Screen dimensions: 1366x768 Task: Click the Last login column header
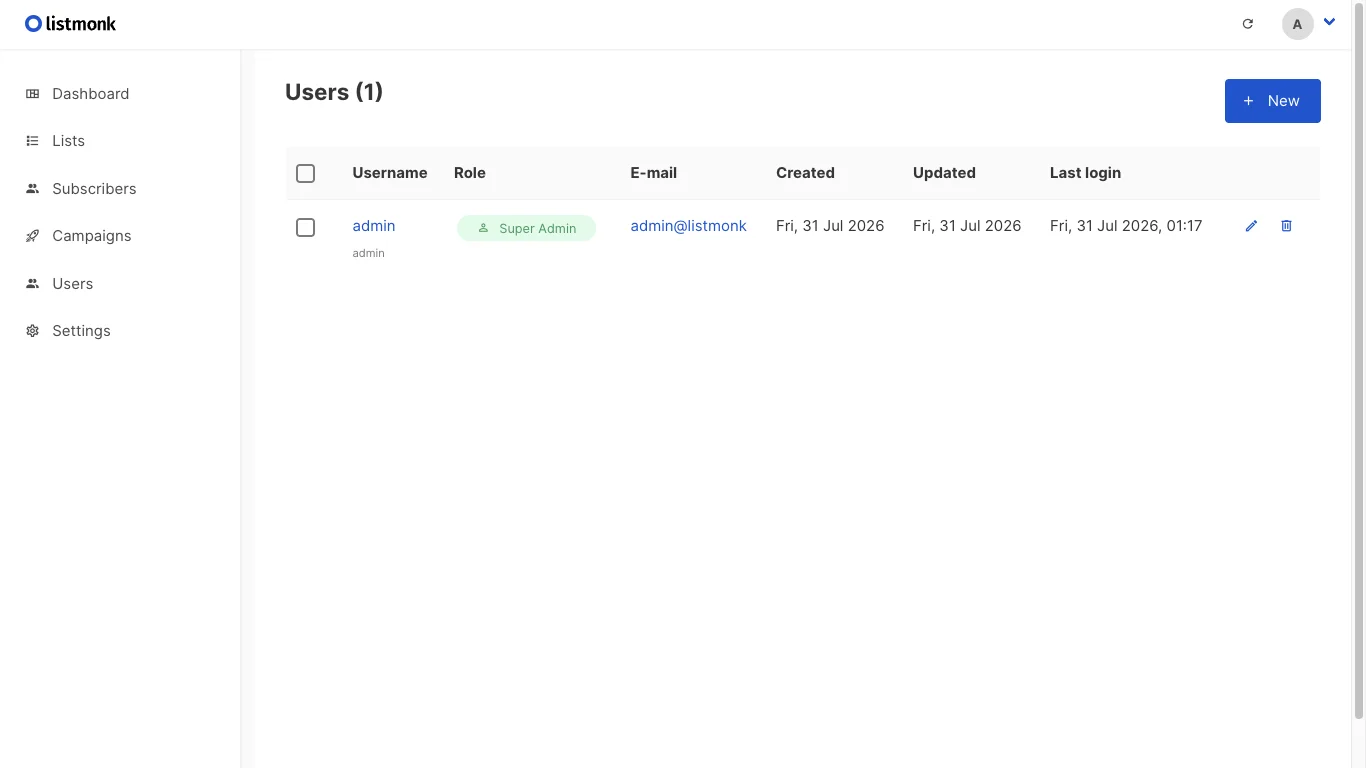tap(1085, 173)
